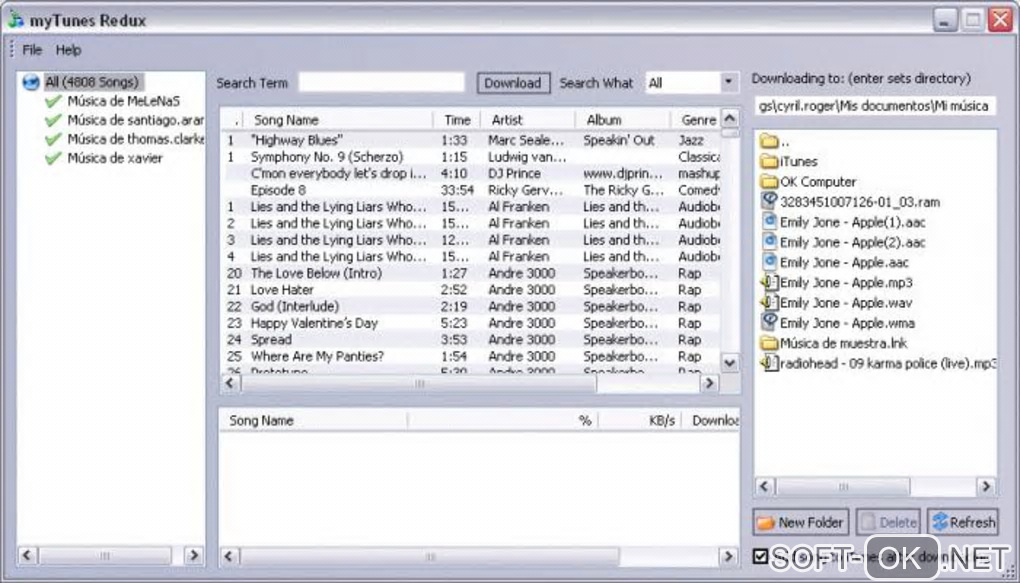Select the iTunes folder icon

pyautogui.click(x=770, y=161)
